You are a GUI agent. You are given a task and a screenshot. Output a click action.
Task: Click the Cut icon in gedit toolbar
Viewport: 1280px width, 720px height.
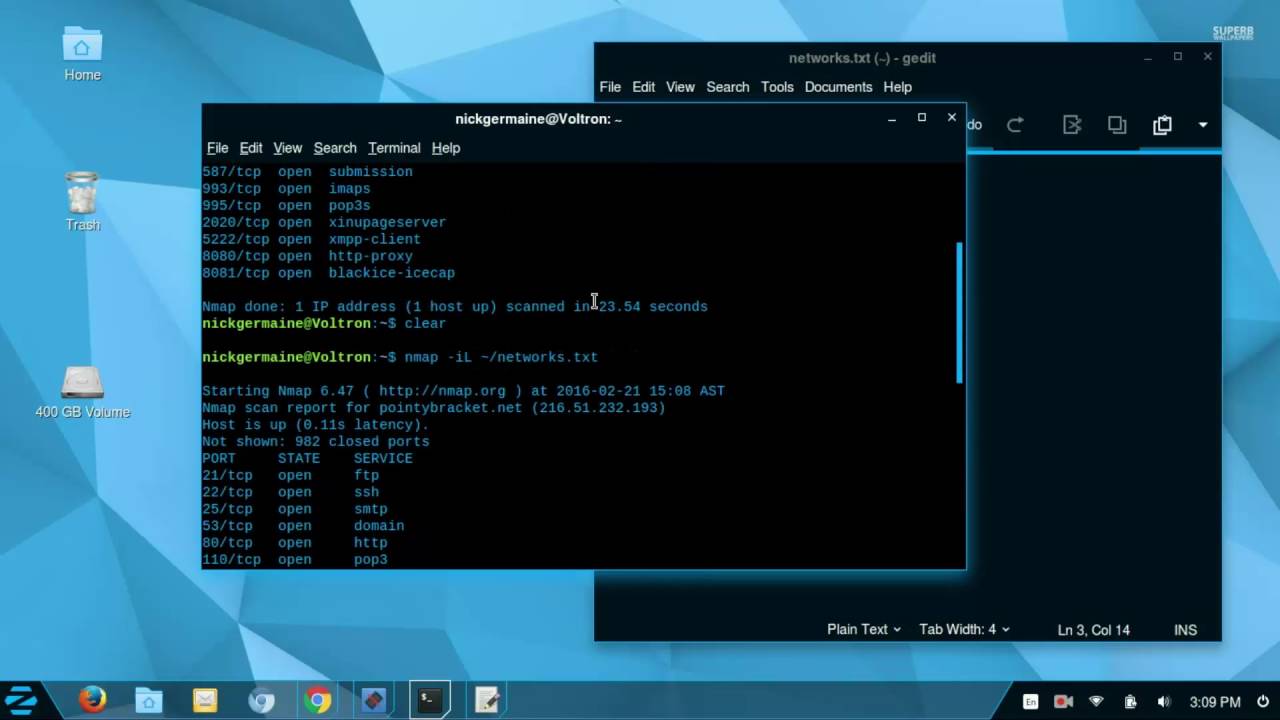pyautogui.click(x=1072, y=125)
